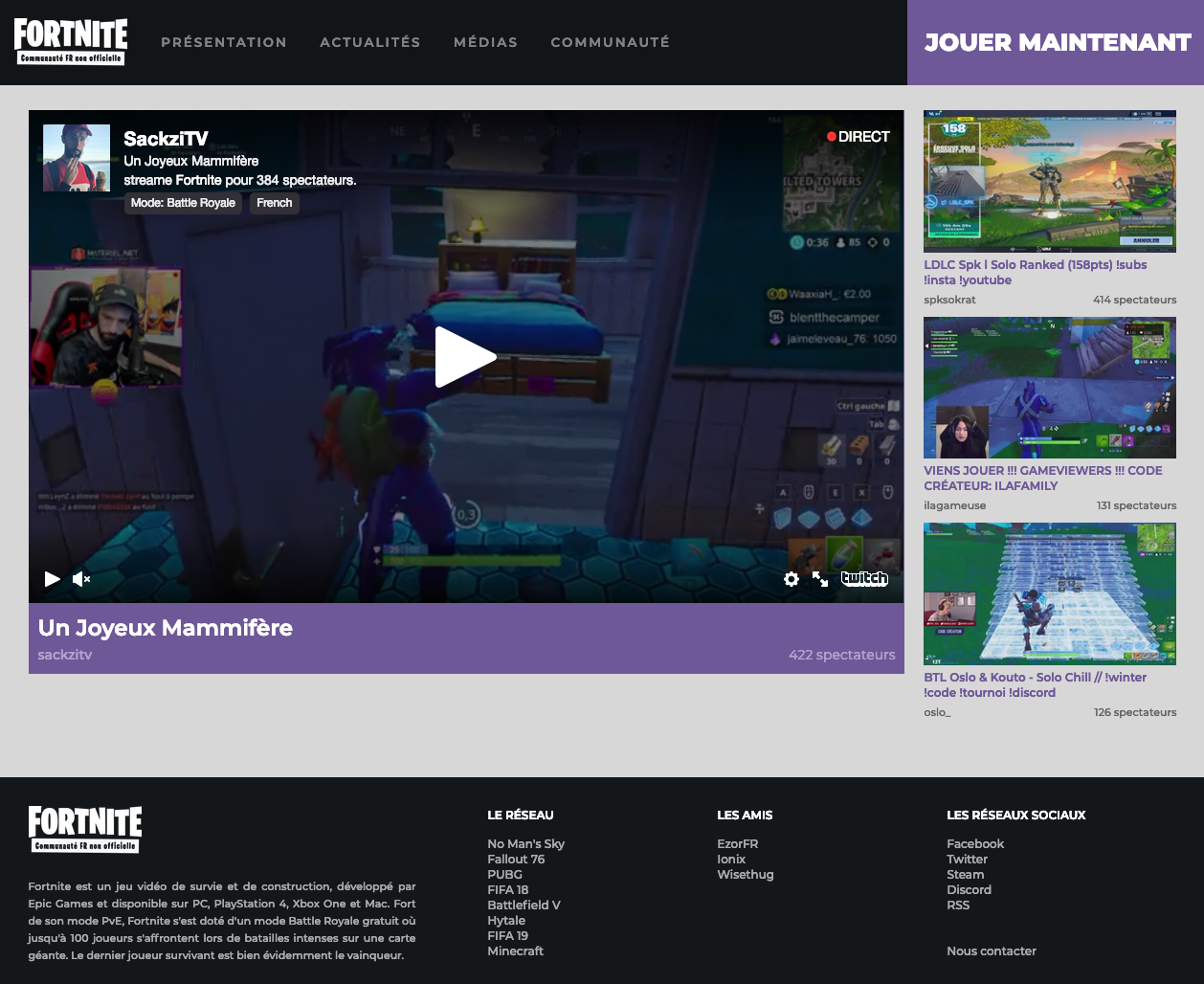Unmute the Twitch player volume icon

click(x=81, y=579)
